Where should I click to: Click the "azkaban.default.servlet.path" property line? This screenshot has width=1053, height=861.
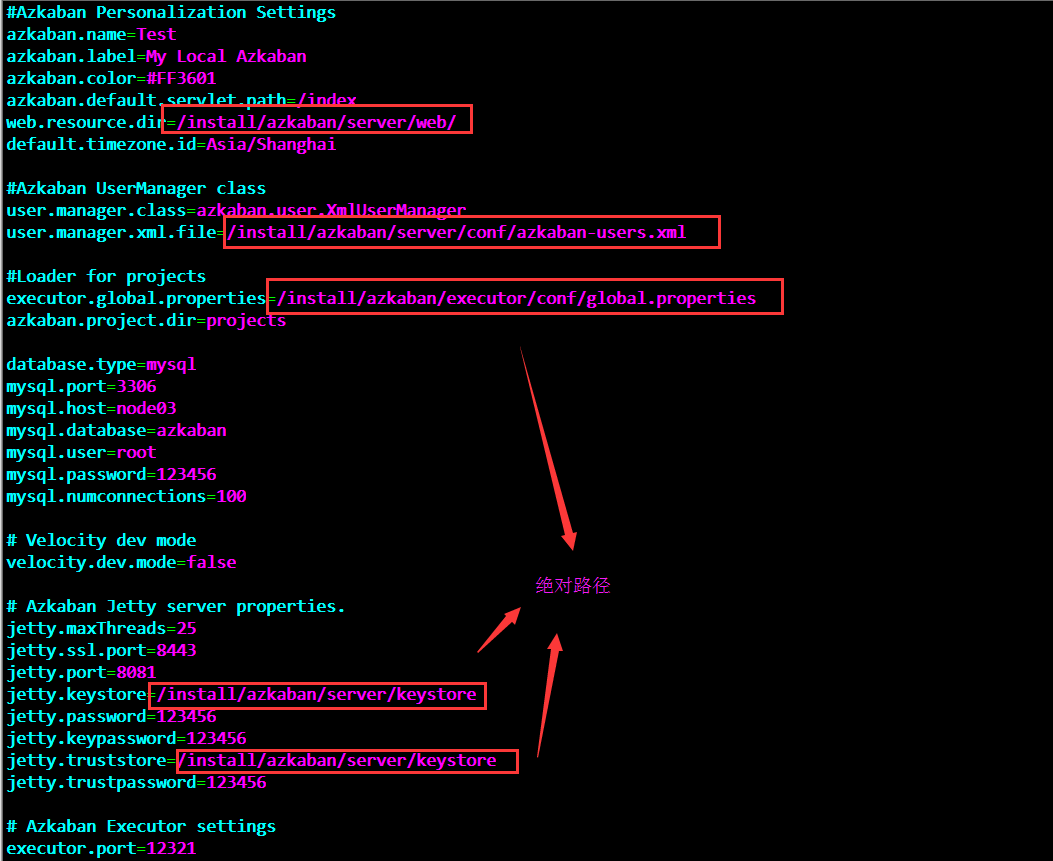tap(181, 100)
